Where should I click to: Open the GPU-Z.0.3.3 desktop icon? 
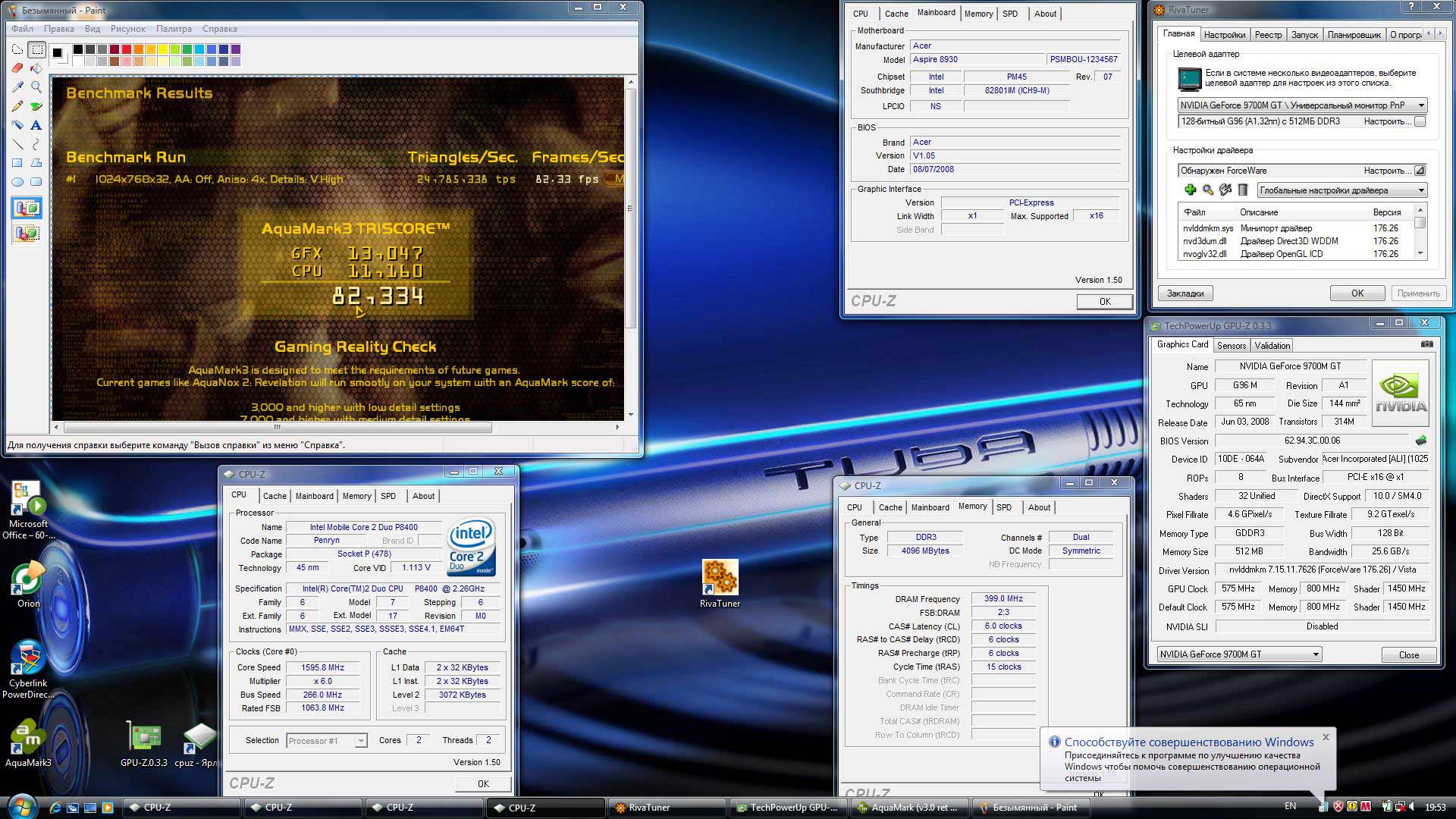click(144, 743)
